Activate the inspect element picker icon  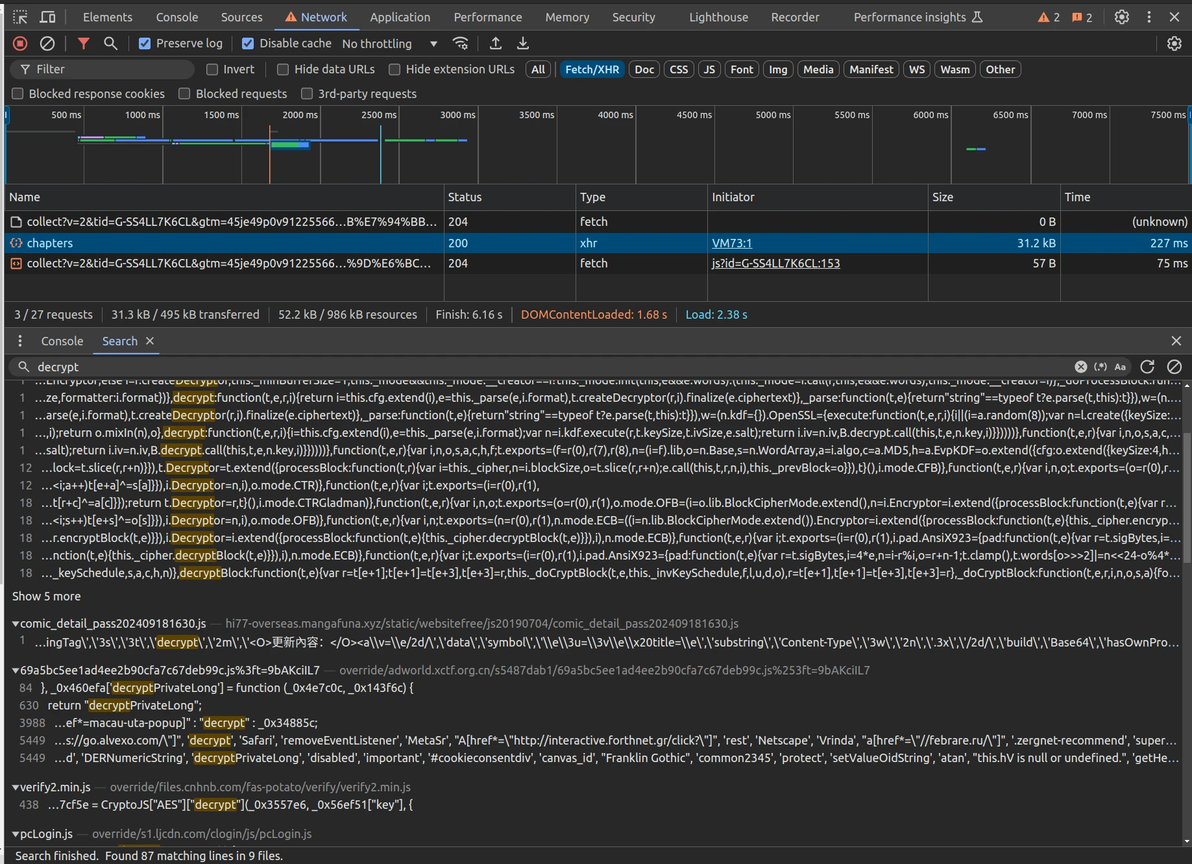[x=21, y=17]
